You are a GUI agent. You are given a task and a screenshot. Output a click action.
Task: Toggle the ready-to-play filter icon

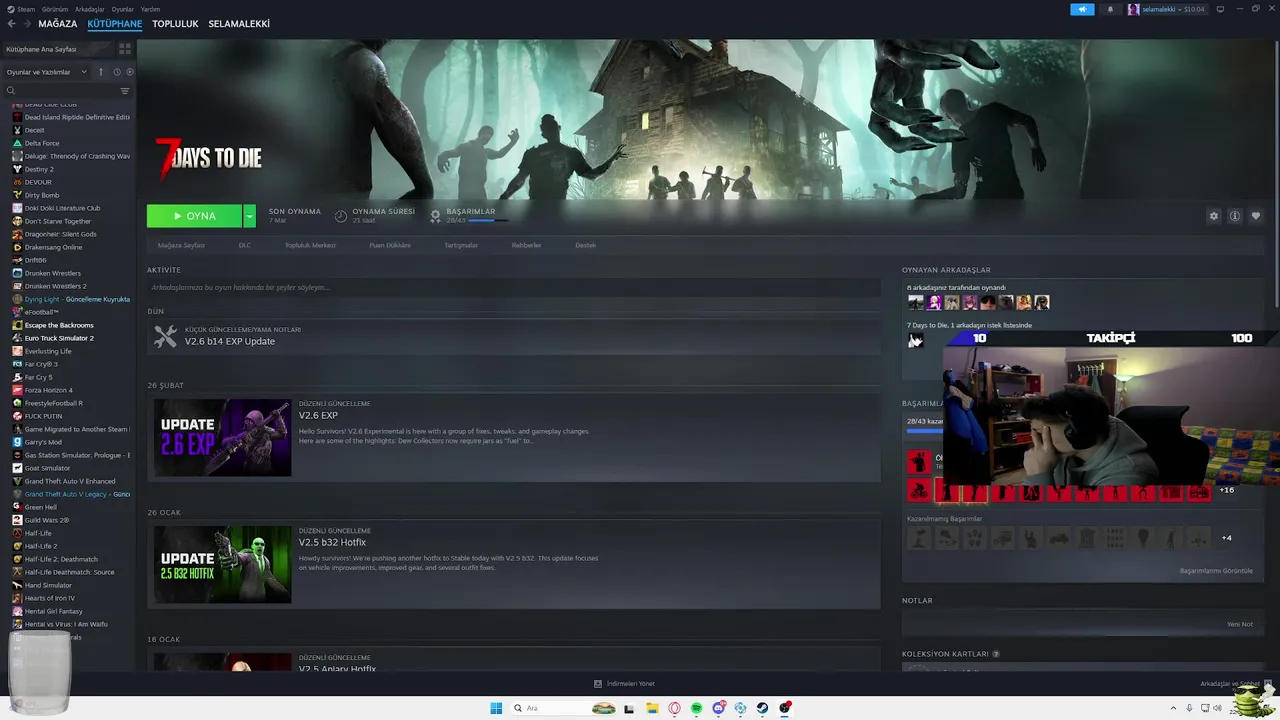point(130,72)
